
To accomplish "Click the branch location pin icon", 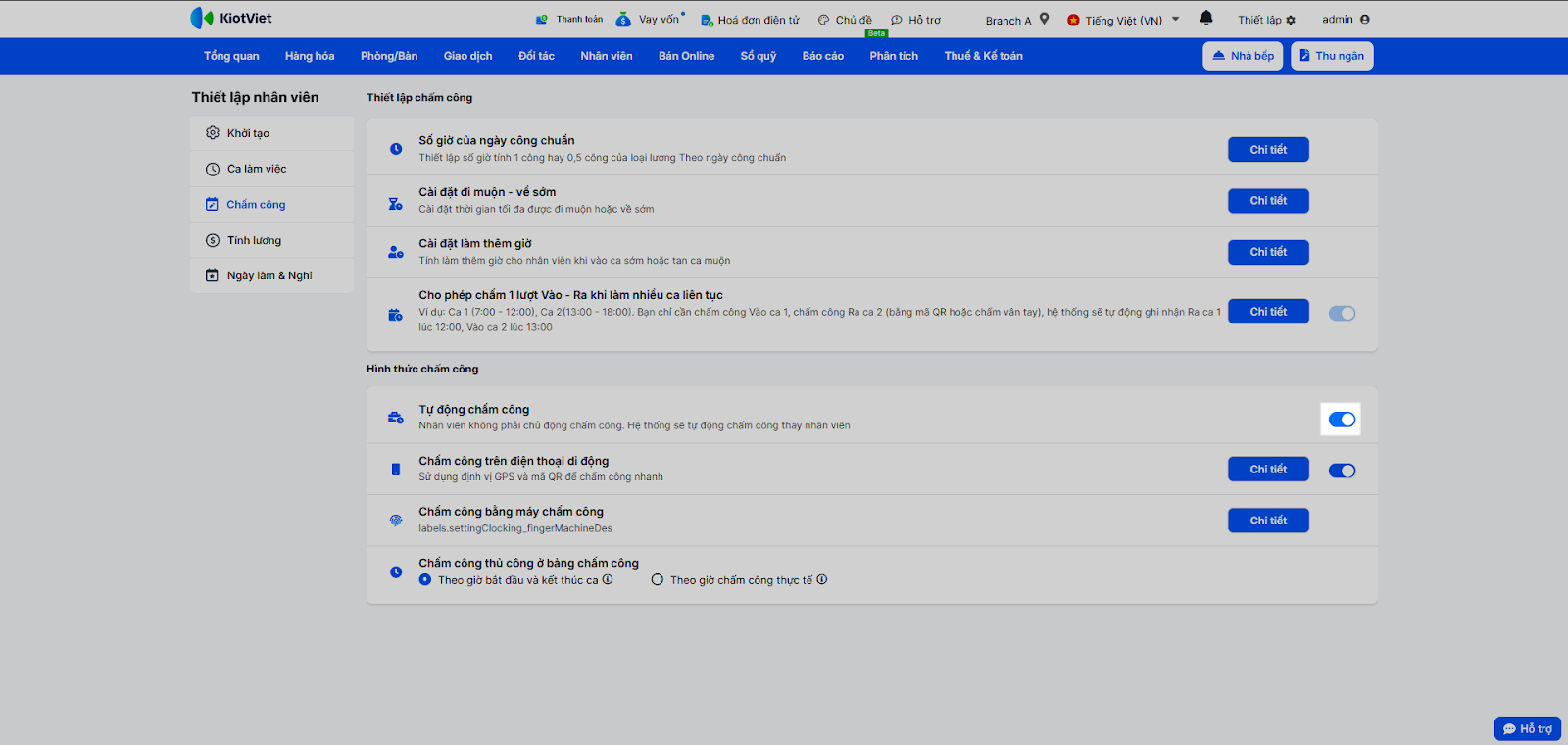I will [x=1045, y=19].
